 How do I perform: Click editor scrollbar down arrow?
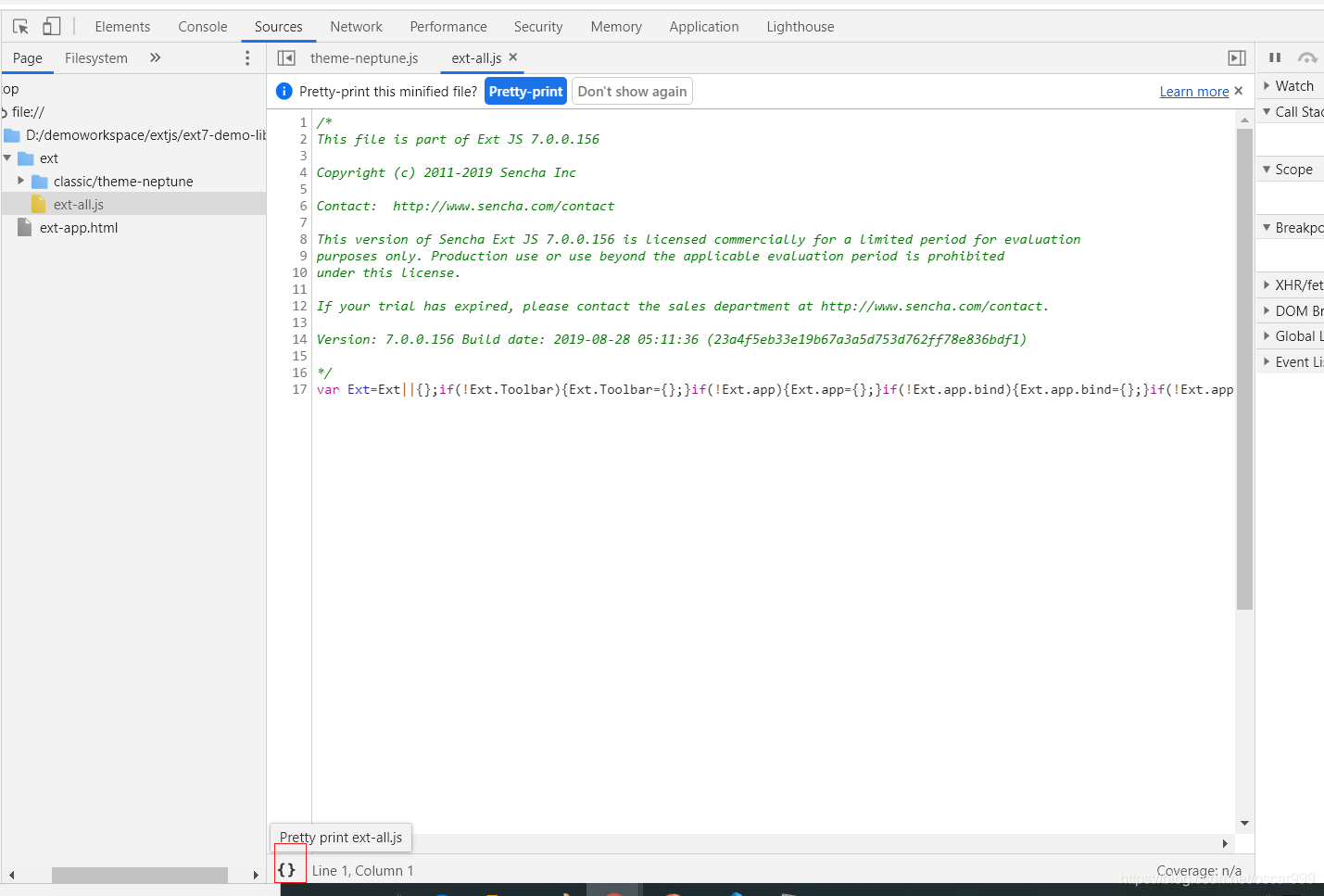point(1244,823)
